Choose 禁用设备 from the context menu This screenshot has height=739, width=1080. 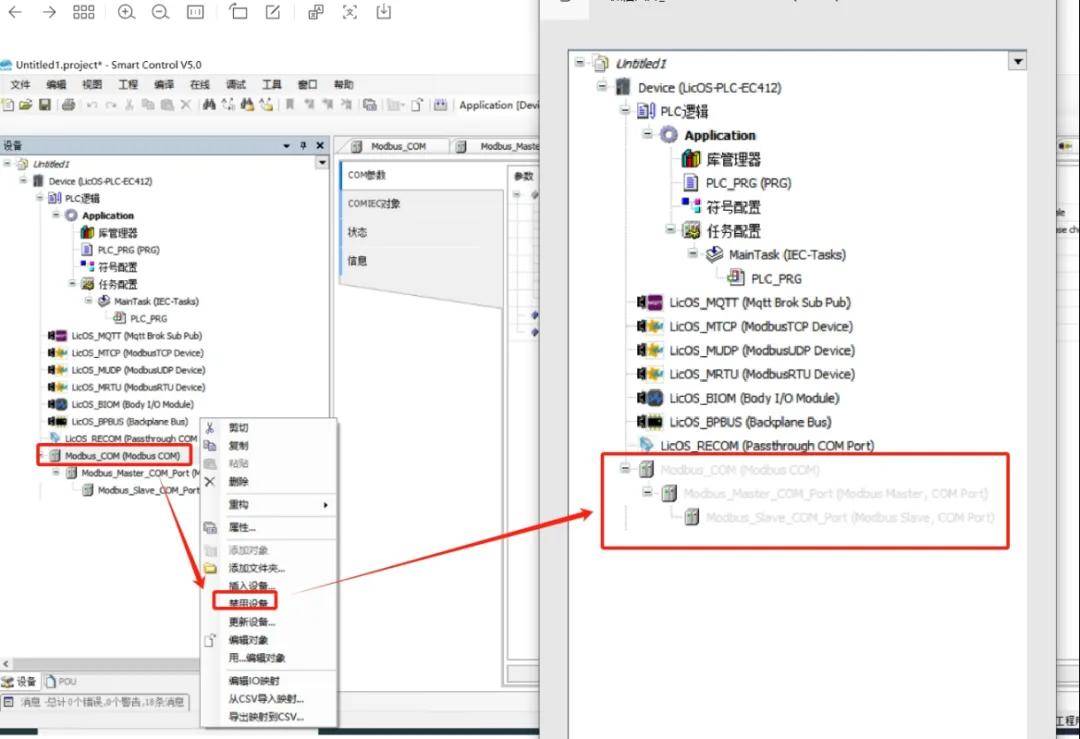247,603
